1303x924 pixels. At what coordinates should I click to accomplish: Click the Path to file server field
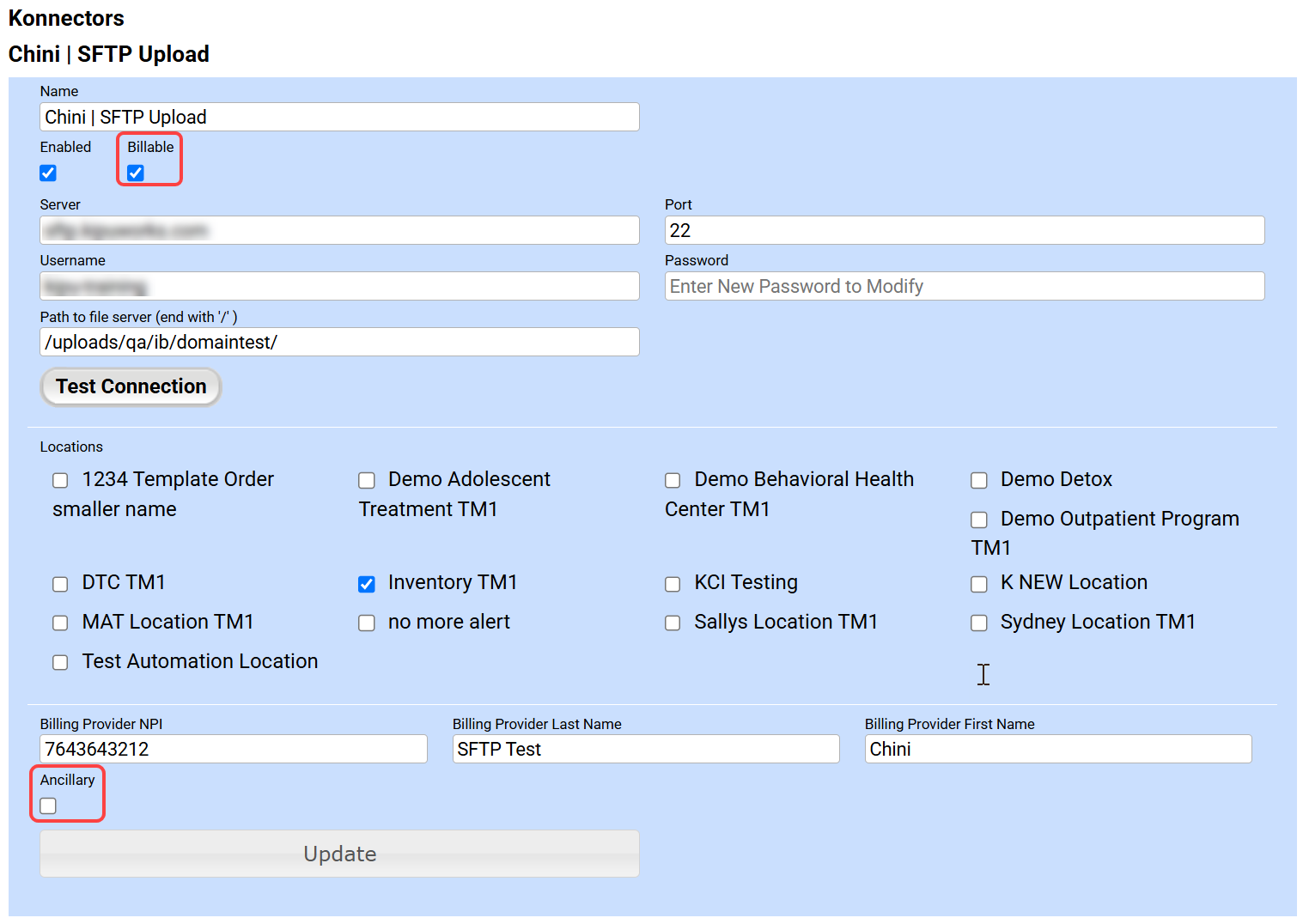pos(339,342)
